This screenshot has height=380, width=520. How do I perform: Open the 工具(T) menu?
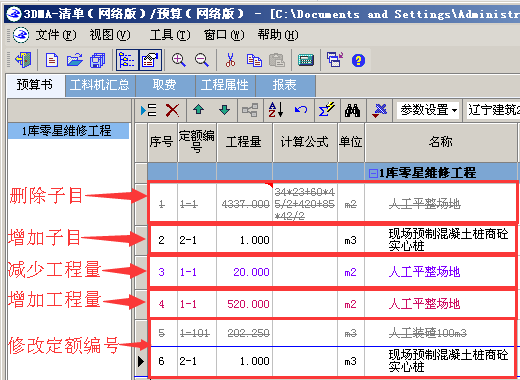170,35
